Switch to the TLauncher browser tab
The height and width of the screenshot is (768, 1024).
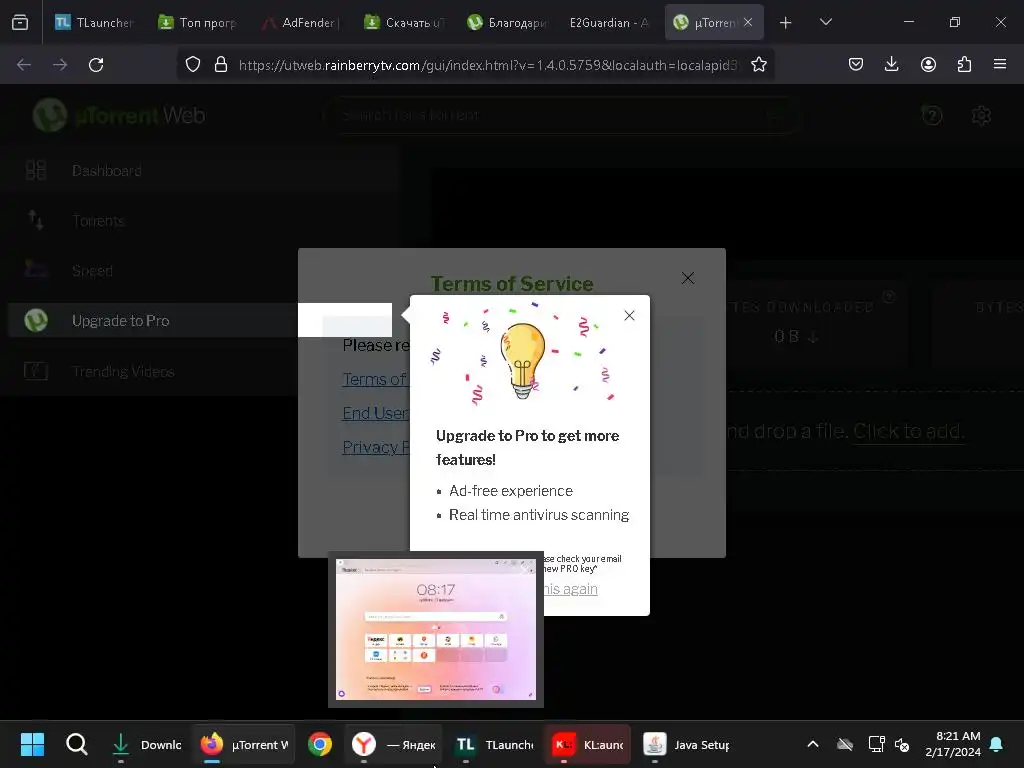95,22
